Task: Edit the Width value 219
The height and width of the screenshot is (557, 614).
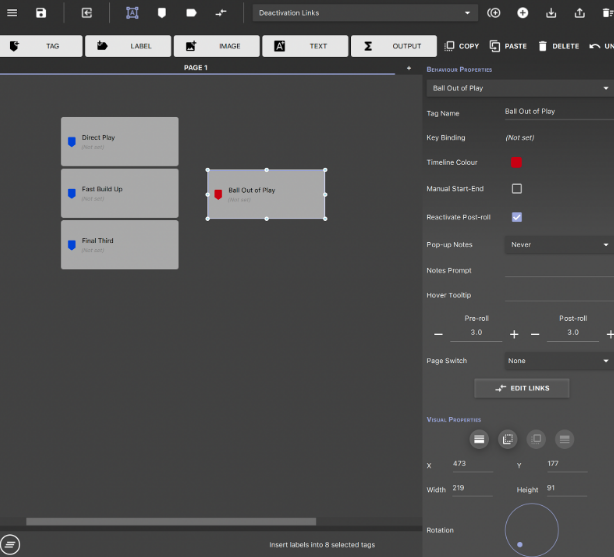Action: point(473,488)
